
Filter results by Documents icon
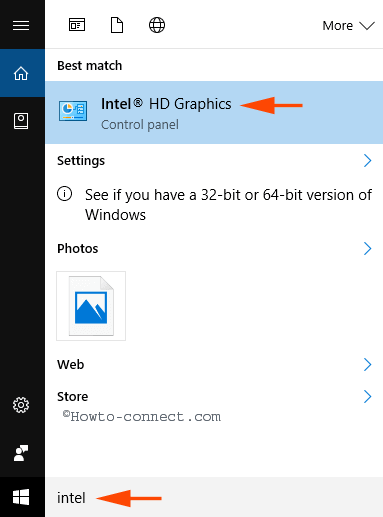pos(117,25)
